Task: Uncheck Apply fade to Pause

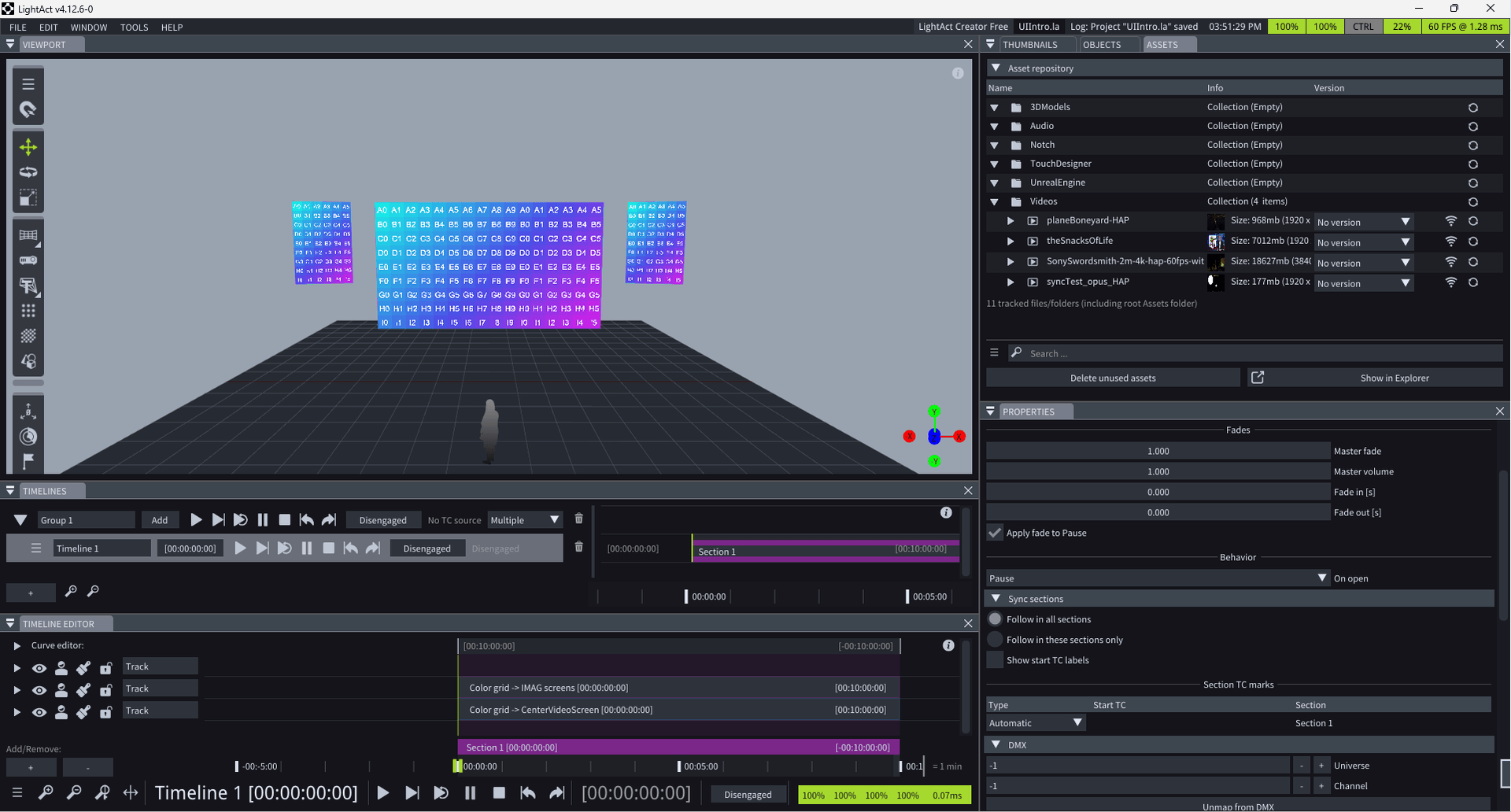Action: point(996,533)
